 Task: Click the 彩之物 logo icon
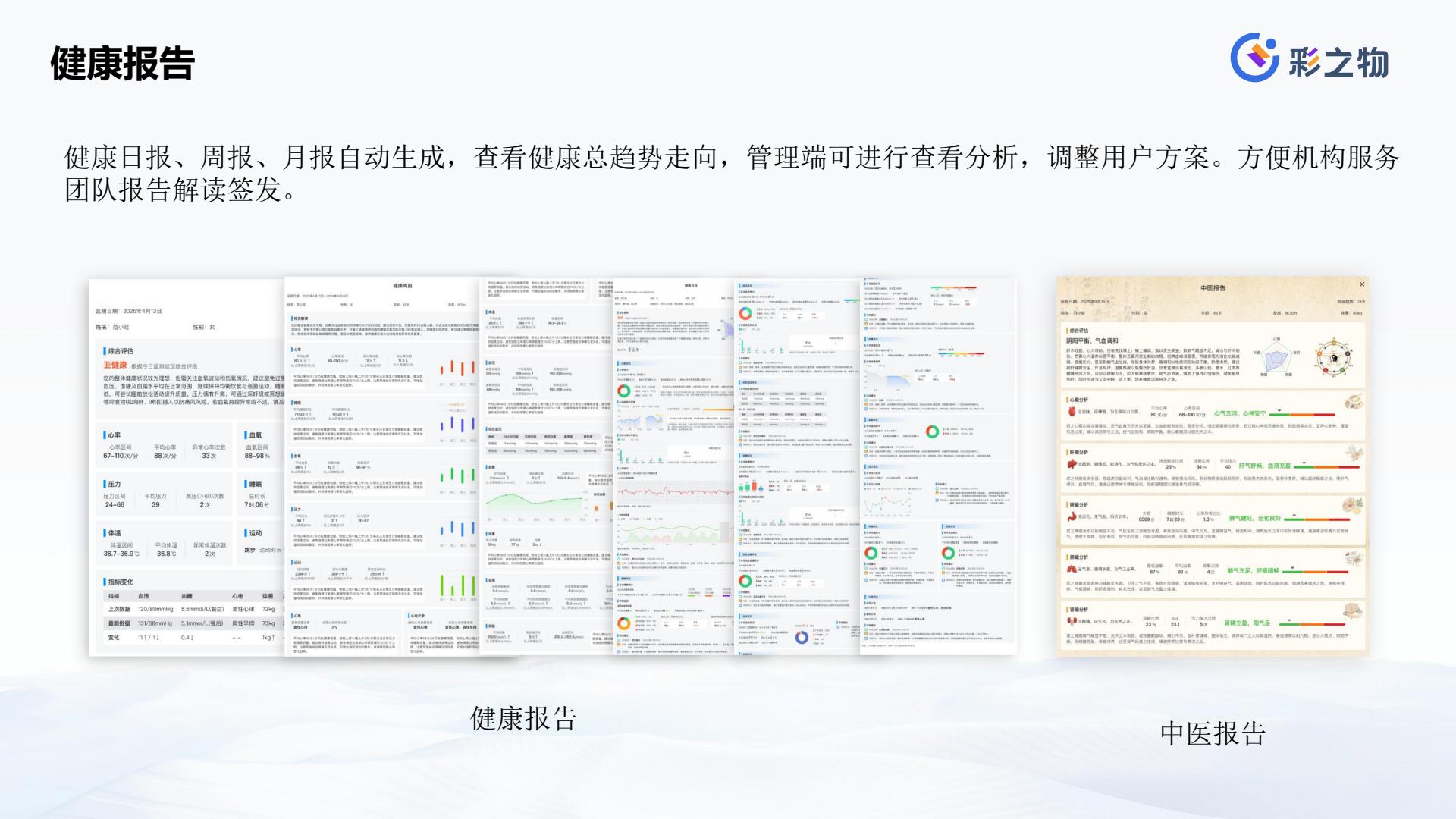(x=1255, y=58)
